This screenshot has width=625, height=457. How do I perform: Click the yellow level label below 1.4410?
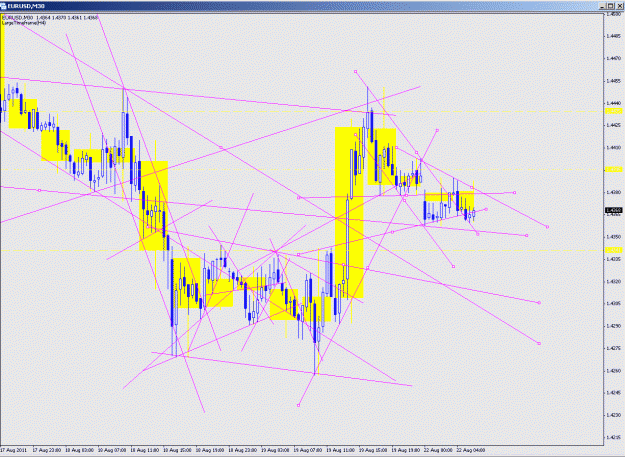pos(614,169)
